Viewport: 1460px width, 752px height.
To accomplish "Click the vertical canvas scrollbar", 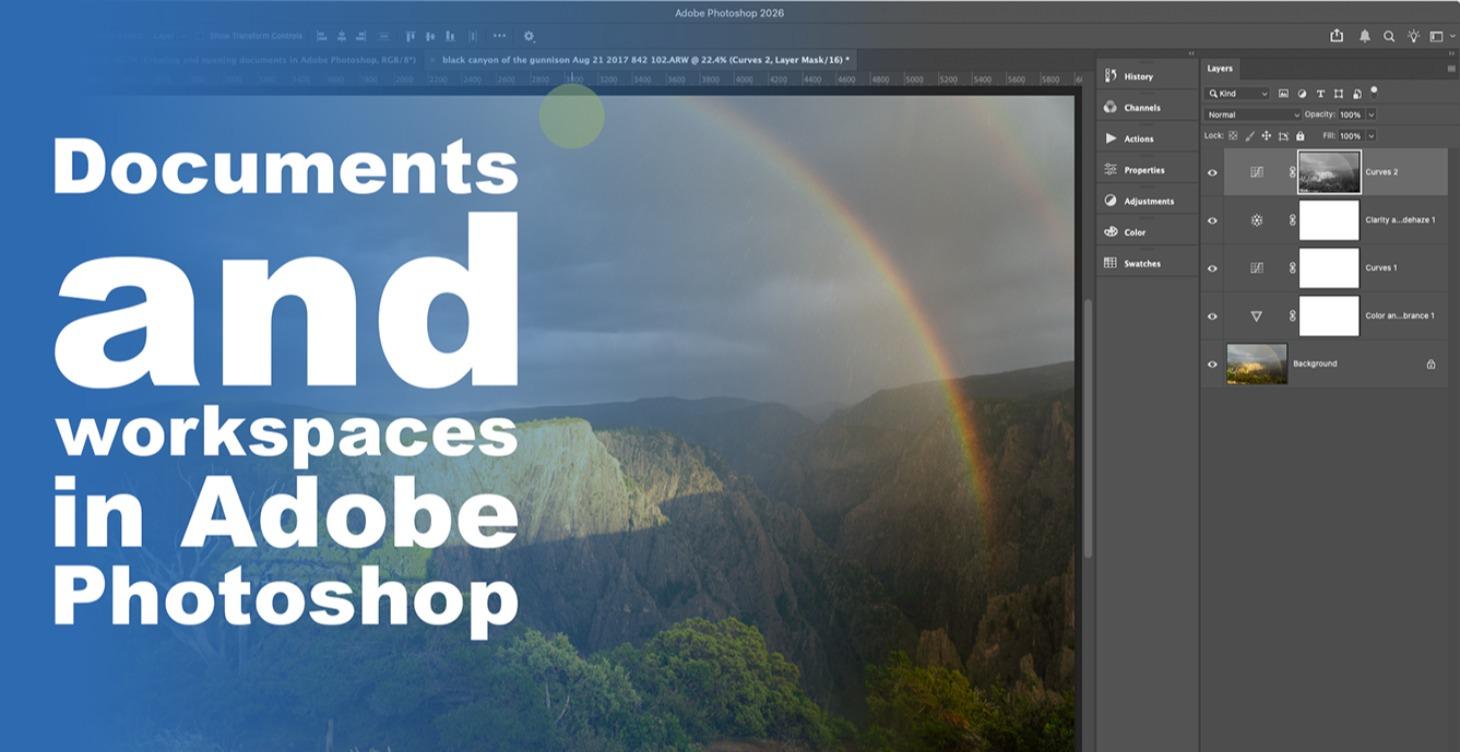I will [x=1087, y=430].
